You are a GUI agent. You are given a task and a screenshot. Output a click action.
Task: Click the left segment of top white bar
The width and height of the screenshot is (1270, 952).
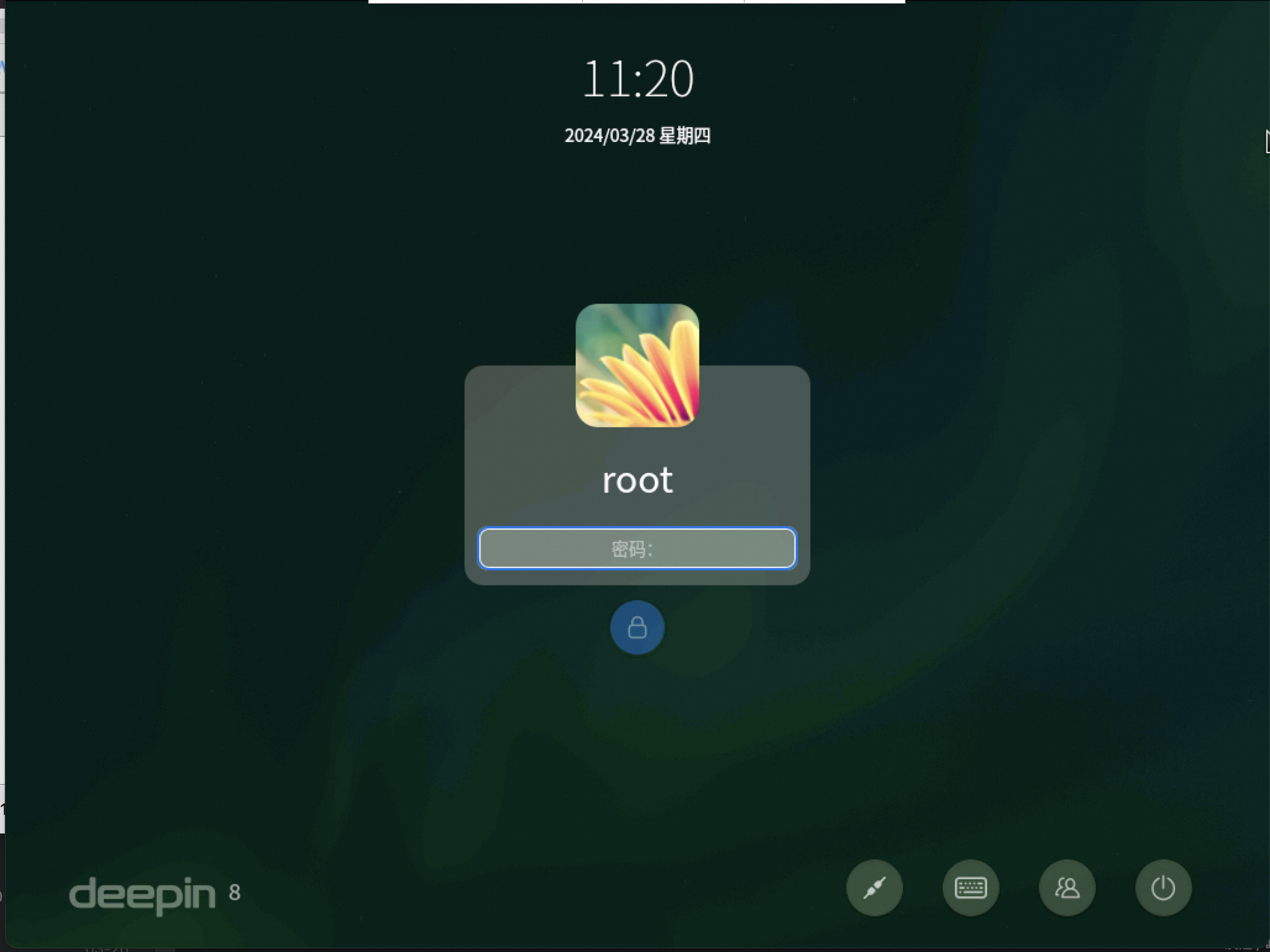476,1
